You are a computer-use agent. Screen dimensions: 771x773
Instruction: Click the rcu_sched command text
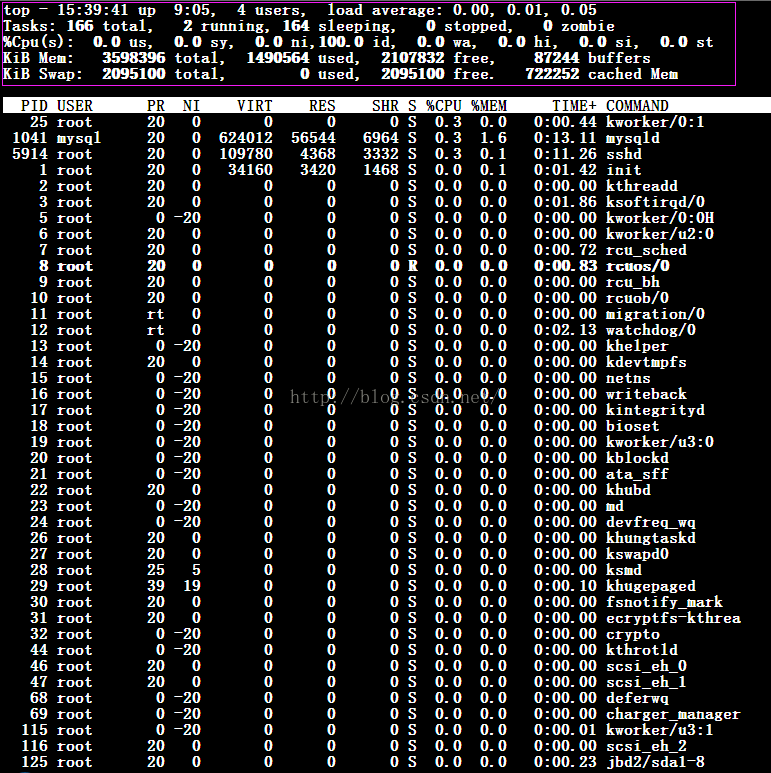[646, 250]
